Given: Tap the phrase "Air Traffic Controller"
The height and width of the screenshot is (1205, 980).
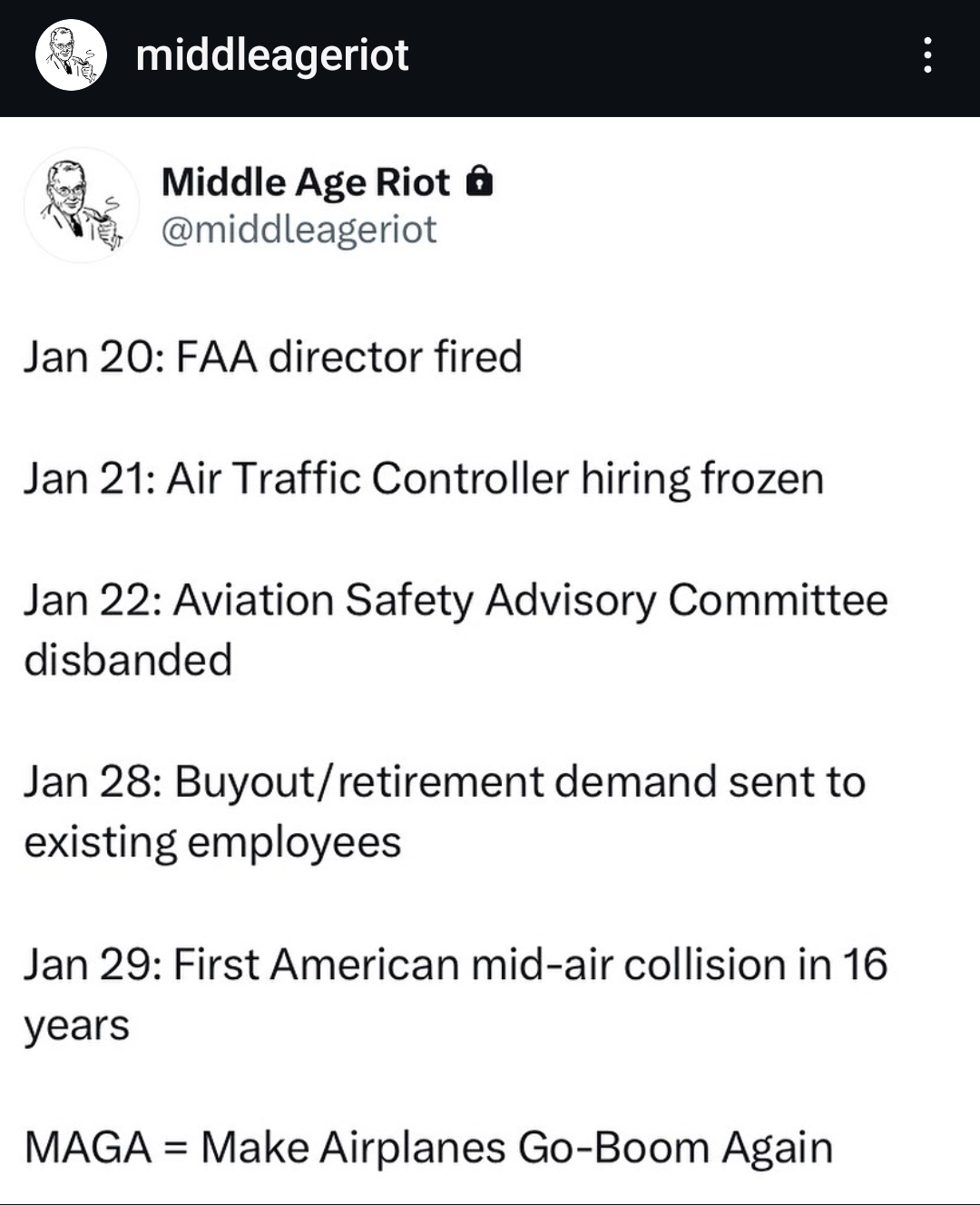Looking at the screenshot, I should point(367,479).
